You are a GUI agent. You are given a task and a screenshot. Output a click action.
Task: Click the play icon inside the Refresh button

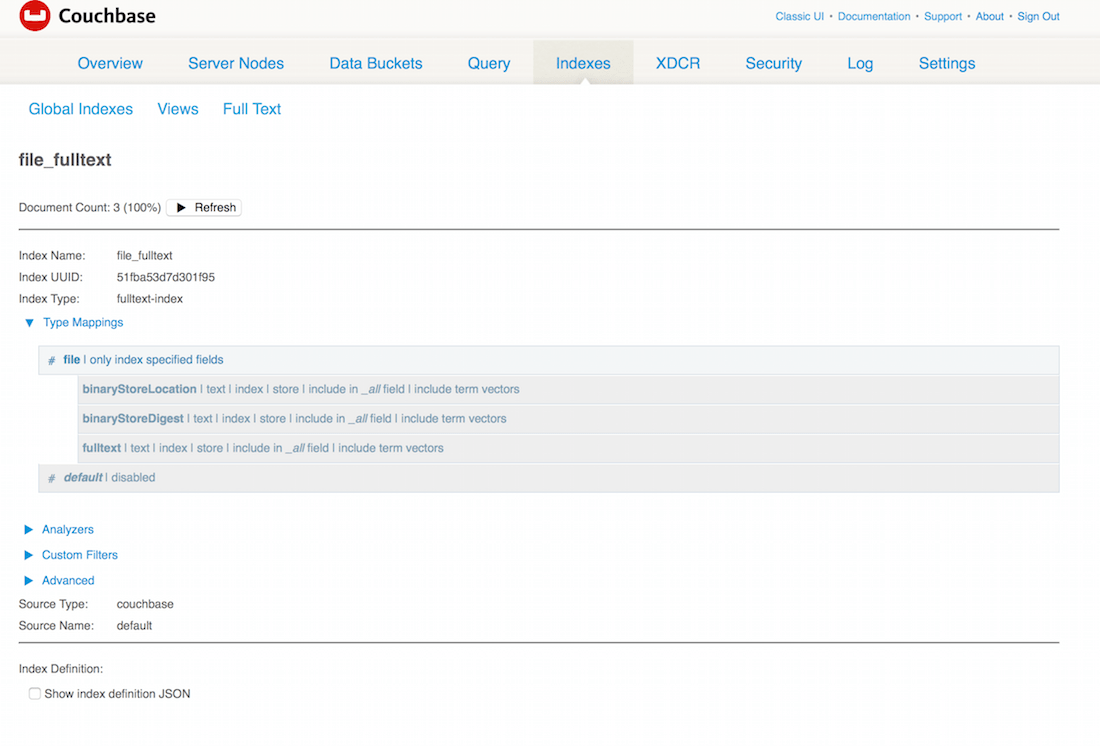[180, 207]
